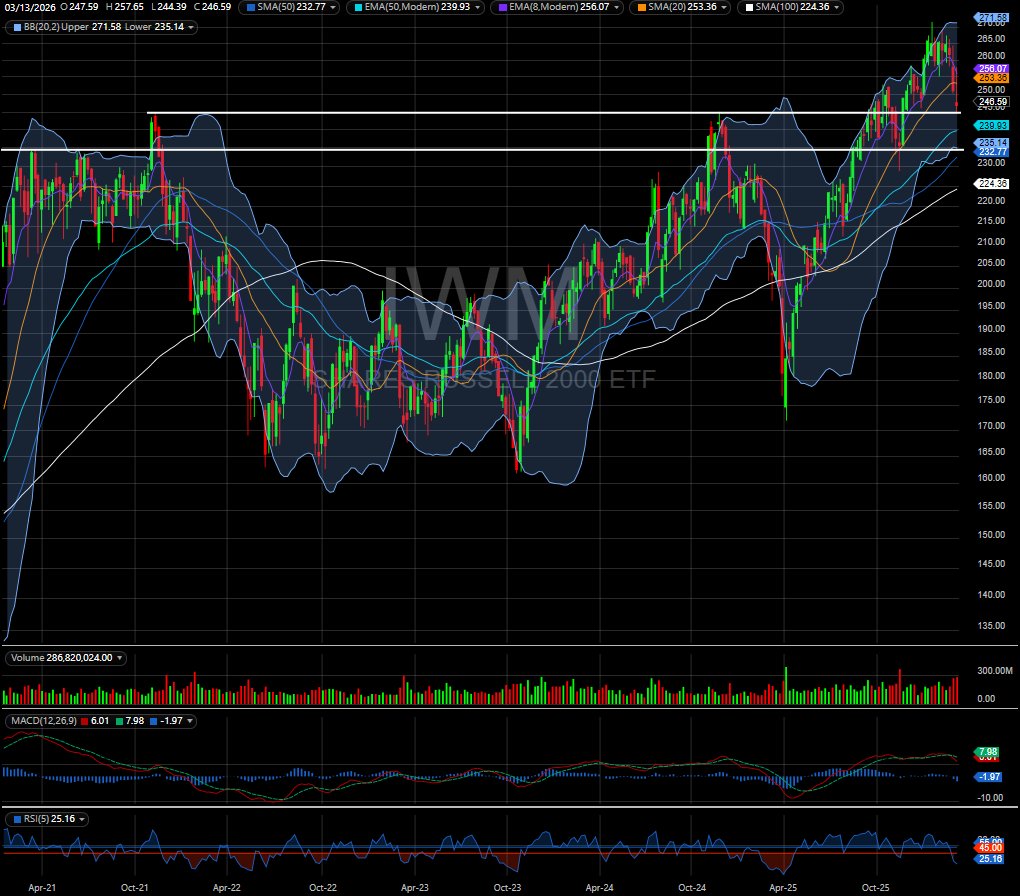The height and width of the screenshot is (896, 1020).
Task: Expand the Volume indicator dropdown arrow
Action: 119,658
